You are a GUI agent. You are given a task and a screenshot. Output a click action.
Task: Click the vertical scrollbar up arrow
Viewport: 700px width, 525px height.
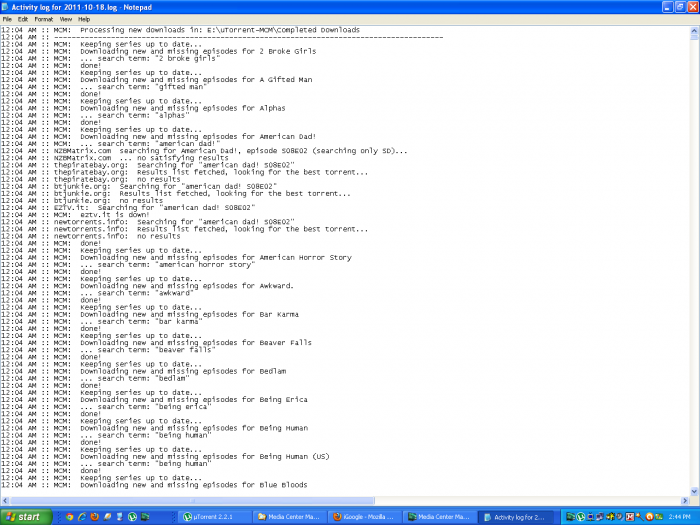[x=694, y=30]
